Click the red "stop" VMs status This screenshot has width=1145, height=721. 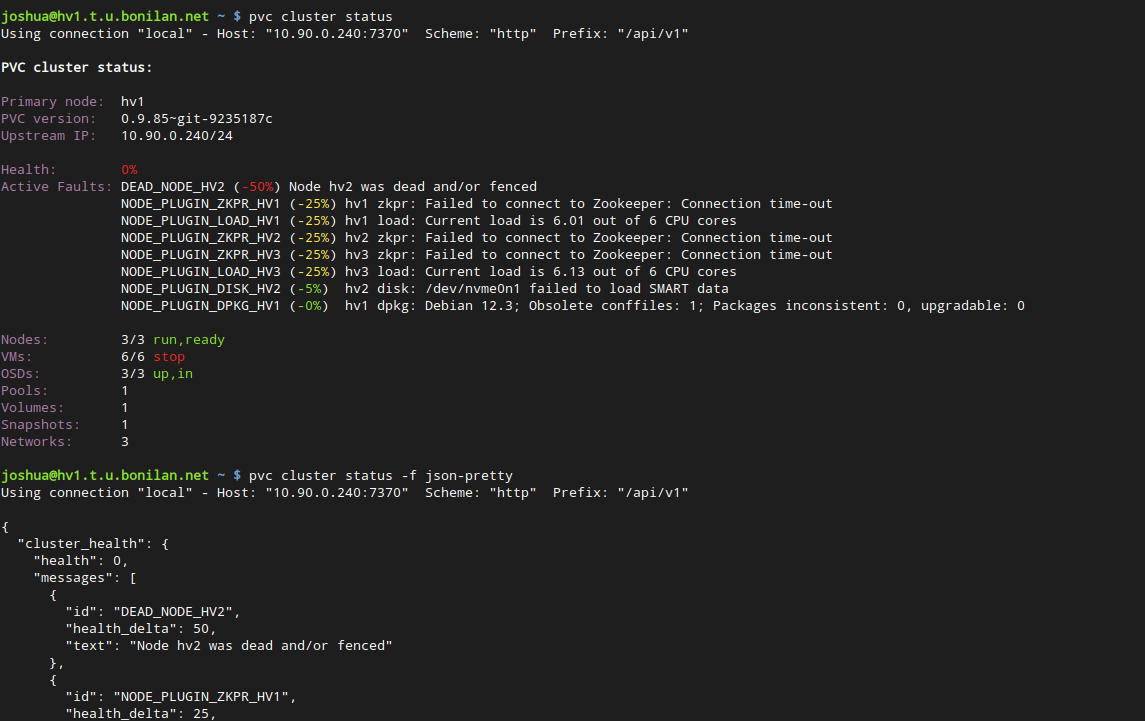tap(169, 357)
